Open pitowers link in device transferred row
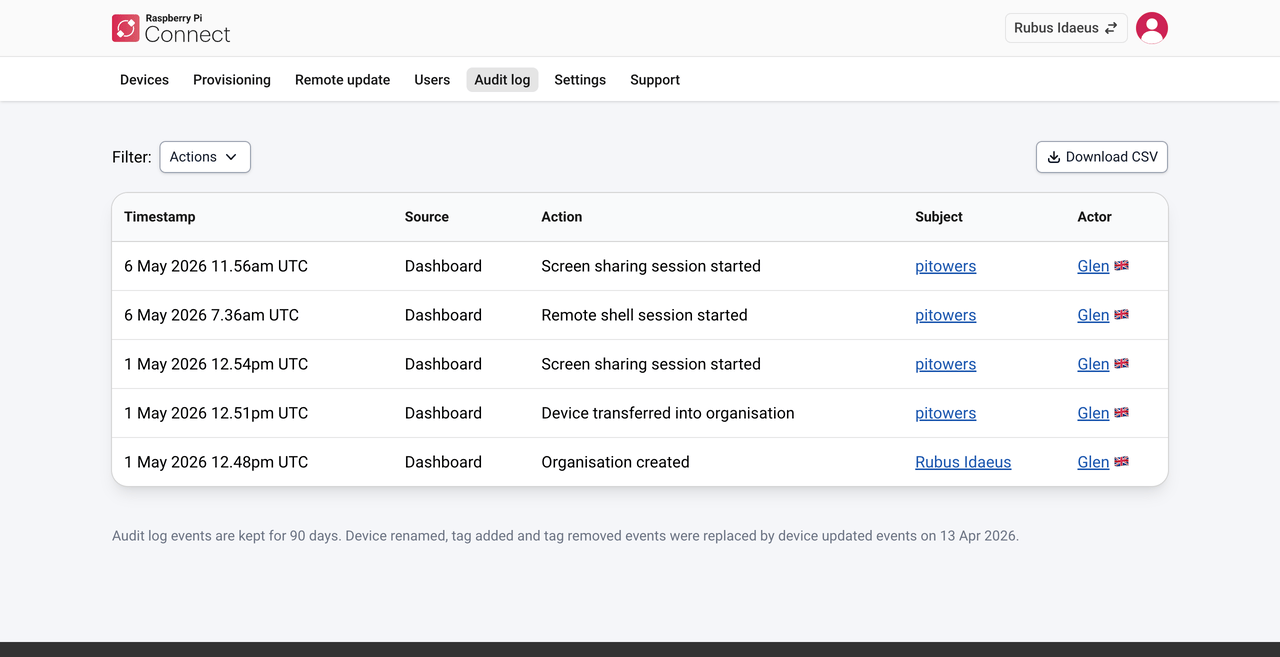Screen dimensions: 1280x657 tap(945, 413)
